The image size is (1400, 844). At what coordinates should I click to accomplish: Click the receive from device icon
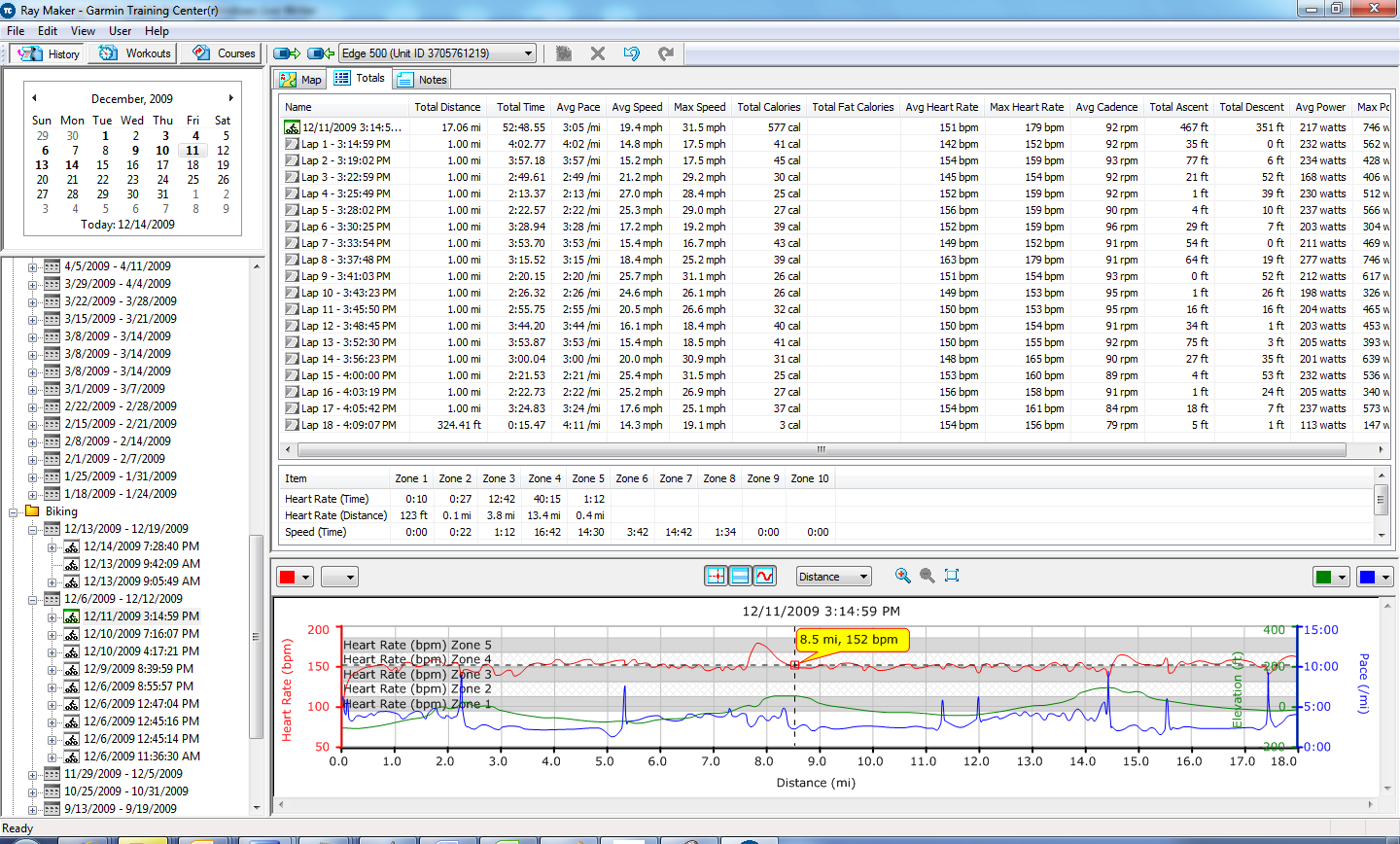click(321, 53)
